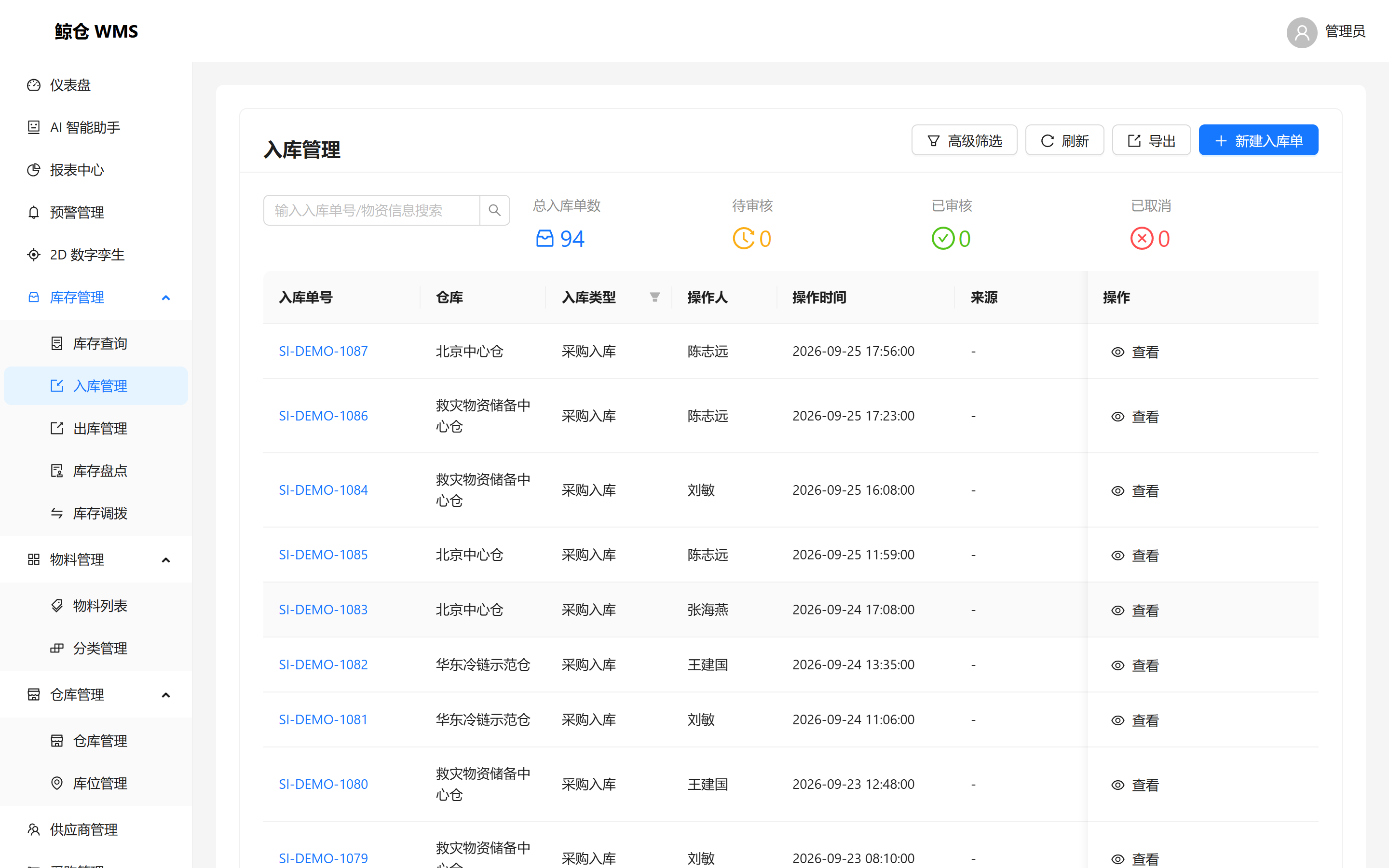Click the 导出 export button

(1151, 141)
